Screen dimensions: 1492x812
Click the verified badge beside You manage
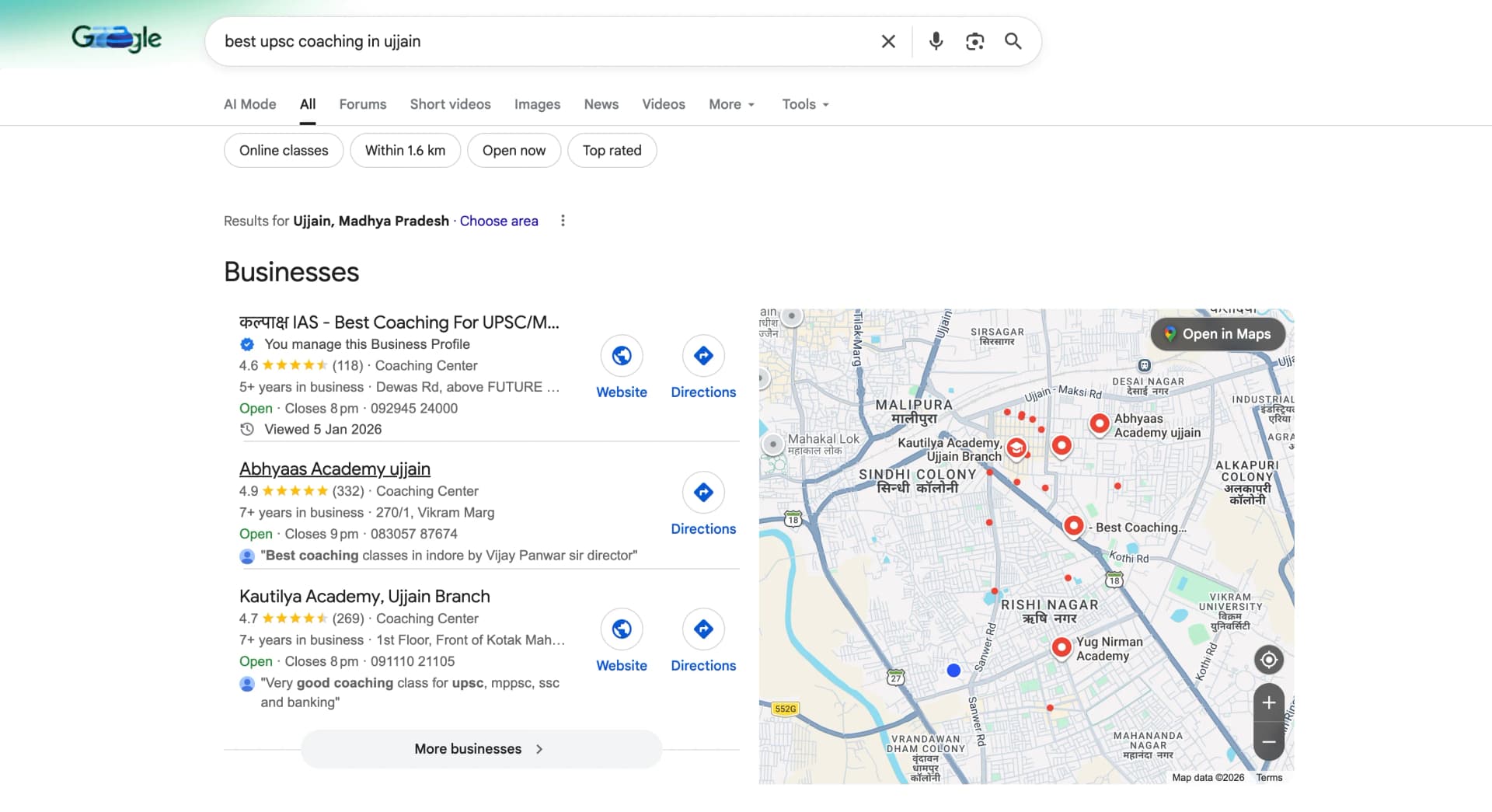(x=247, y=344)
